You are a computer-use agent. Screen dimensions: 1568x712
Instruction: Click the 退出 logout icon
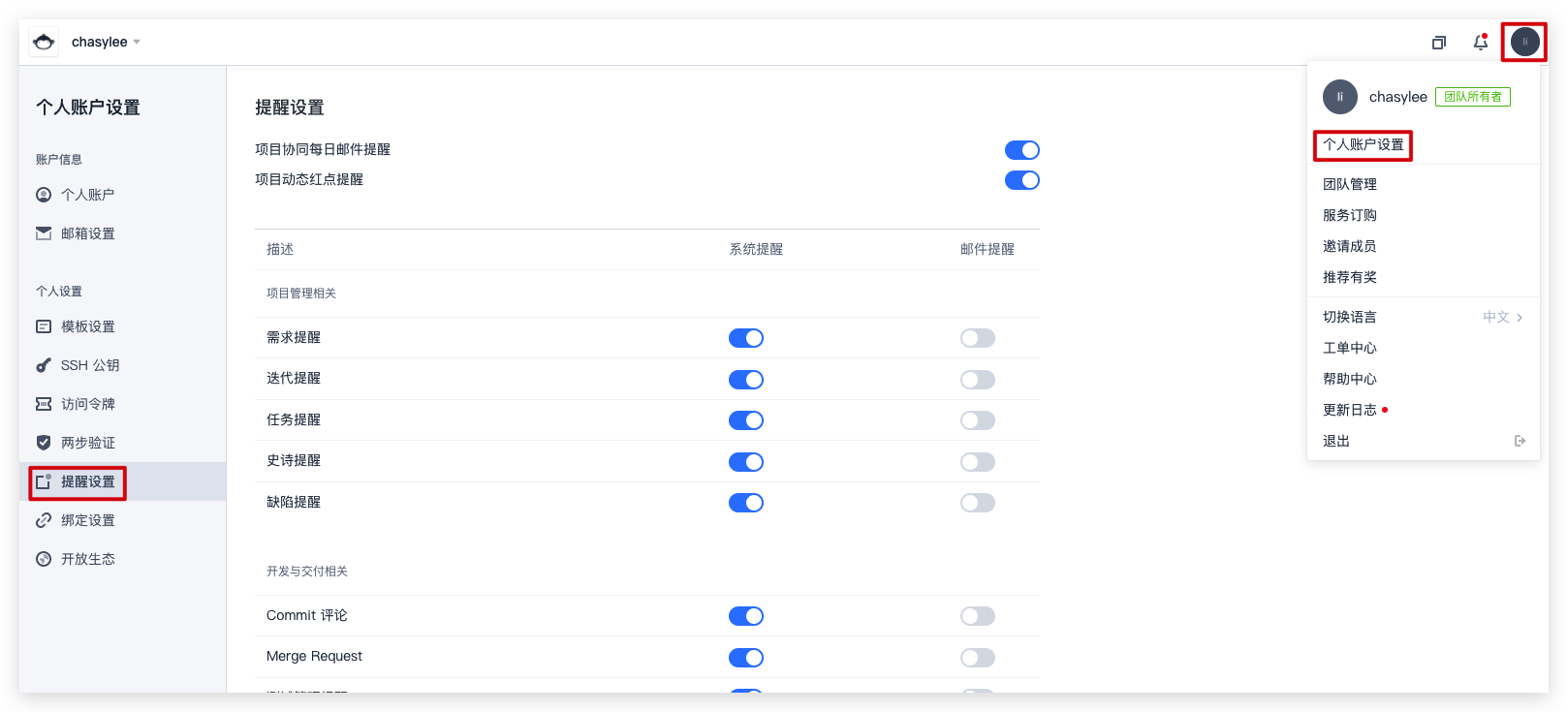(1520, 441)
